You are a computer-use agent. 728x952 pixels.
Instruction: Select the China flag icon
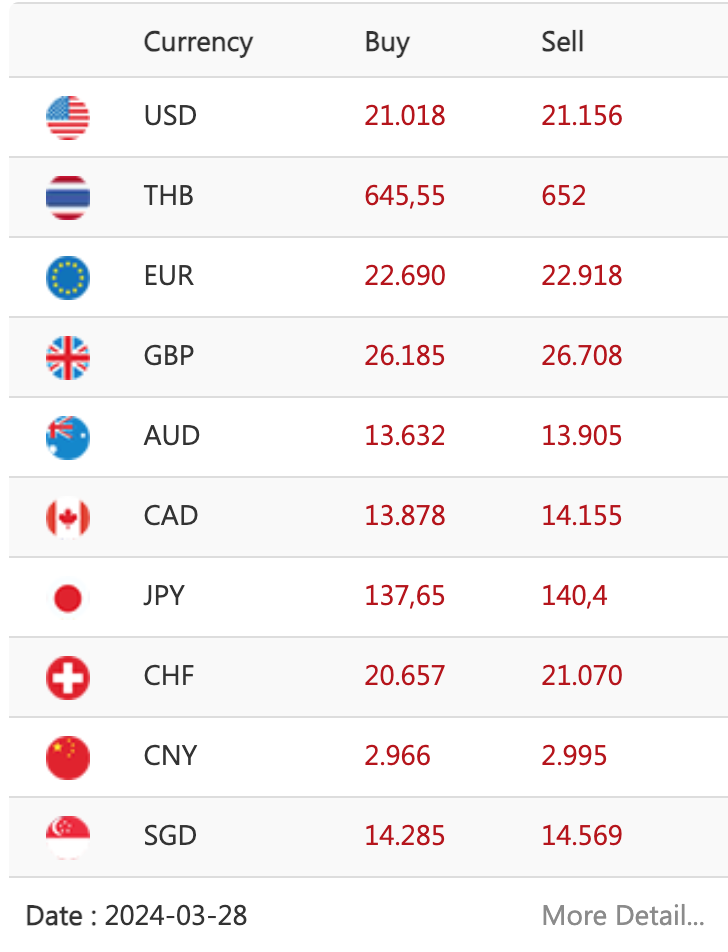tap(68, 757)
